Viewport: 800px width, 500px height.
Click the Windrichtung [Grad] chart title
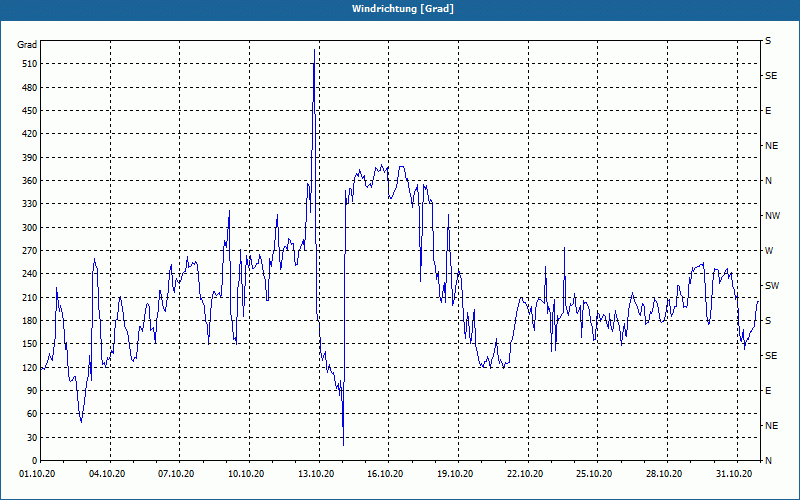click(403, 9)
